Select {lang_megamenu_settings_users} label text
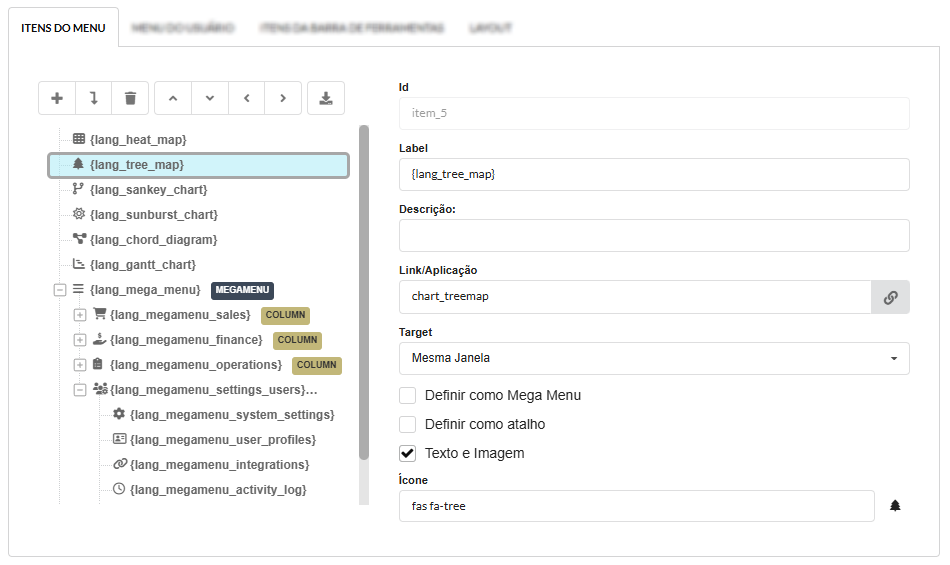This screenshot has height=565, width=950. 213,390
